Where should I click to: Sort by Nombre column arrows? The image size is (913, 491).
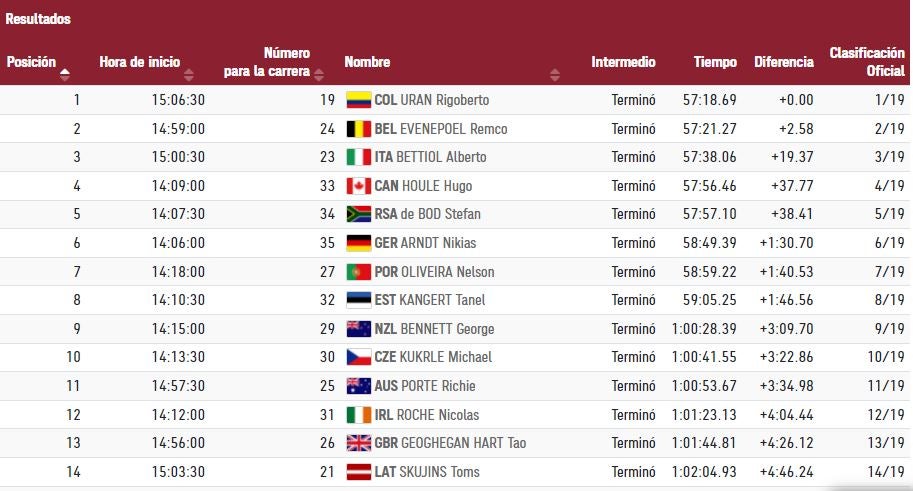(555, 73)
